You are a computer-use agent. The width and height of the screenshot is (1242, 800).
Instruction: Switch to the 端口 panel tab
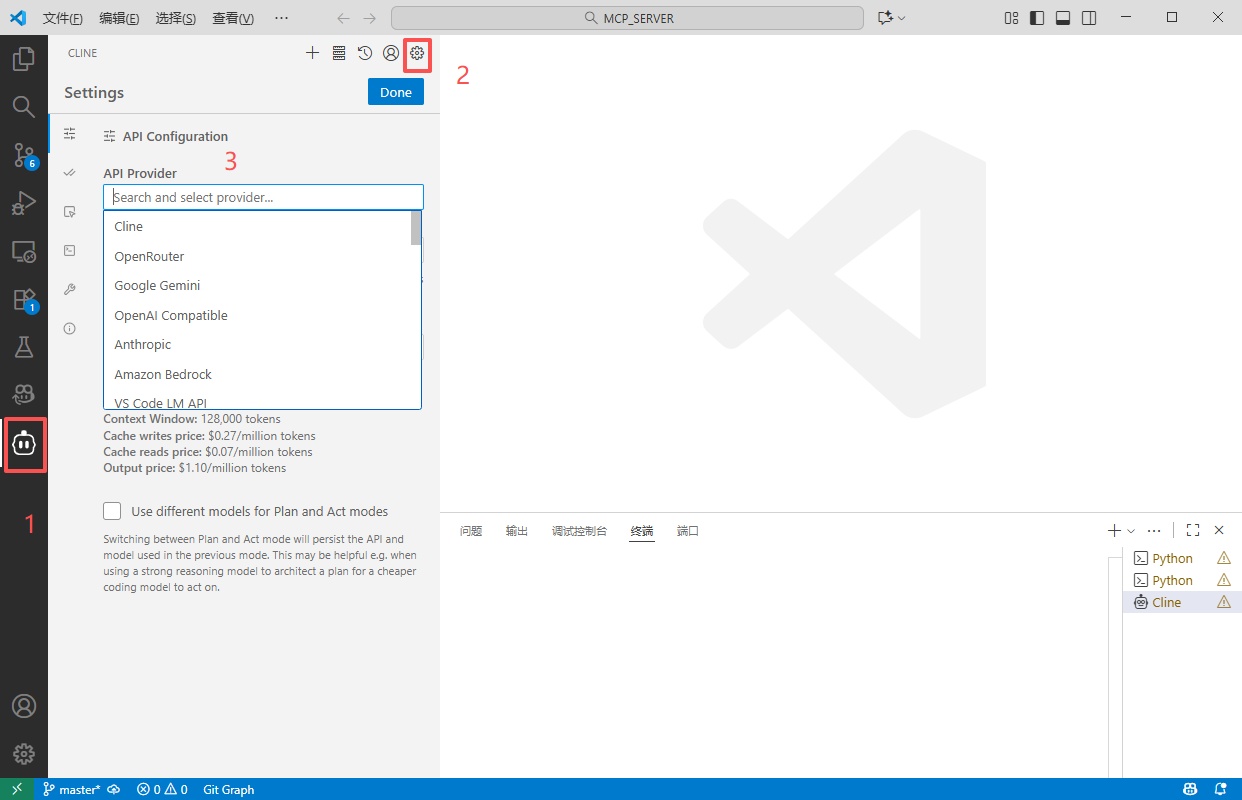click(x=688, y=531)
